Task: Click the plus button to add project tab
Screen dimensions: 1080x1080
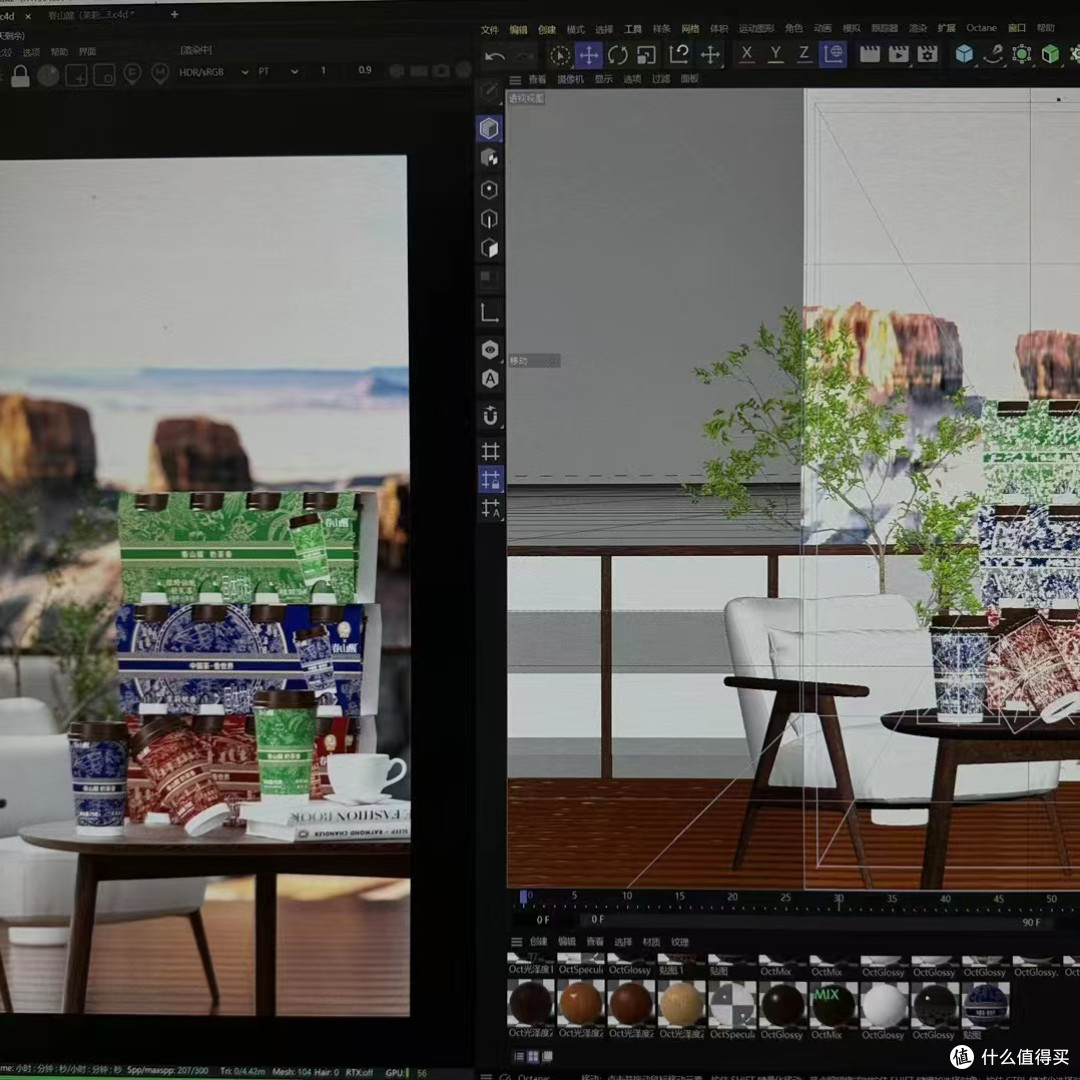Action: point(174,14)
